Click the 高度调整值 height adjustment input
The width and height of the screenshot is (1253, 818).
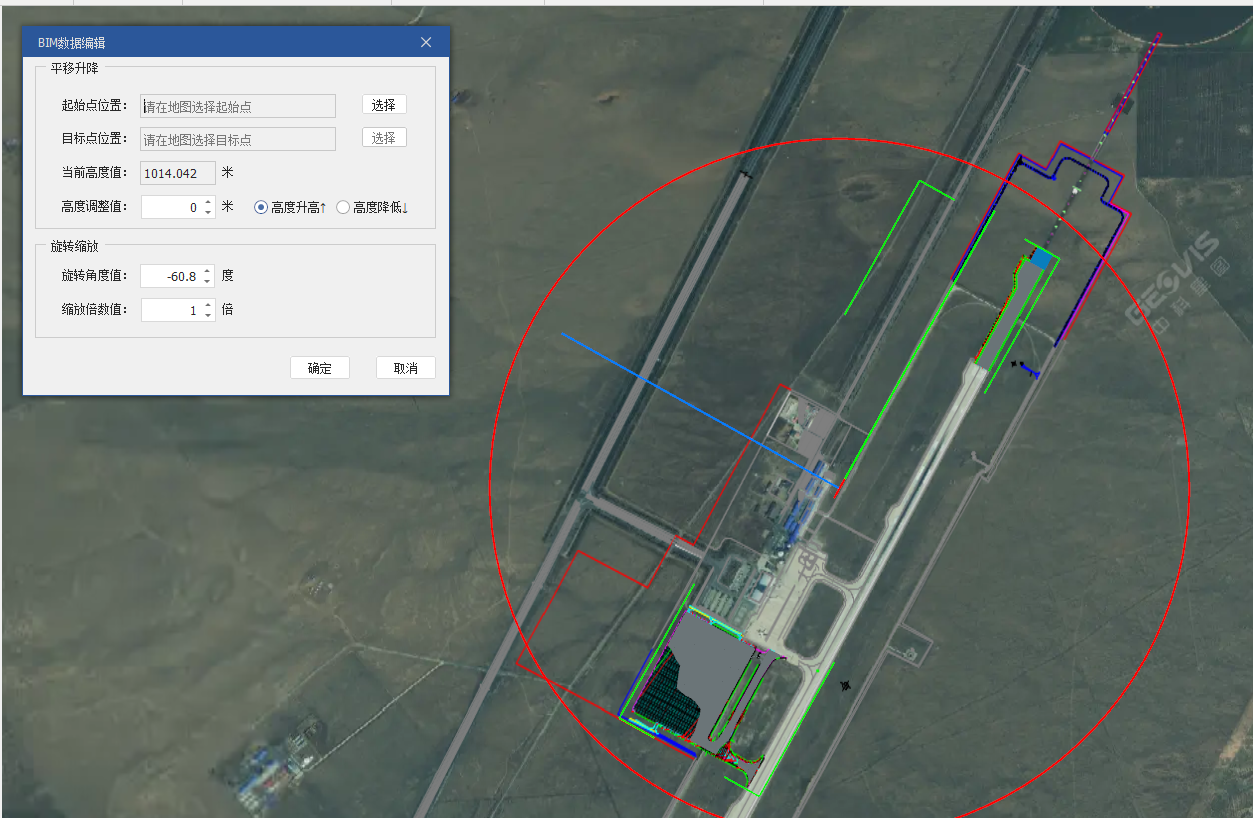(171, 207)
